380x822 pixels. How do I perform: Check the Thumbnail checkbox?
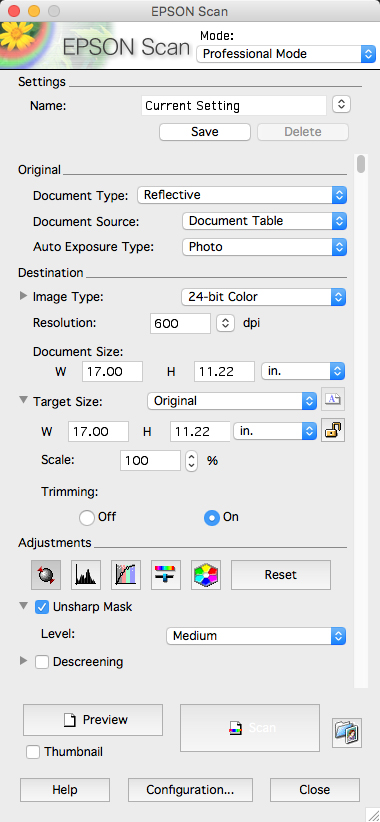(x=33, y=752)
